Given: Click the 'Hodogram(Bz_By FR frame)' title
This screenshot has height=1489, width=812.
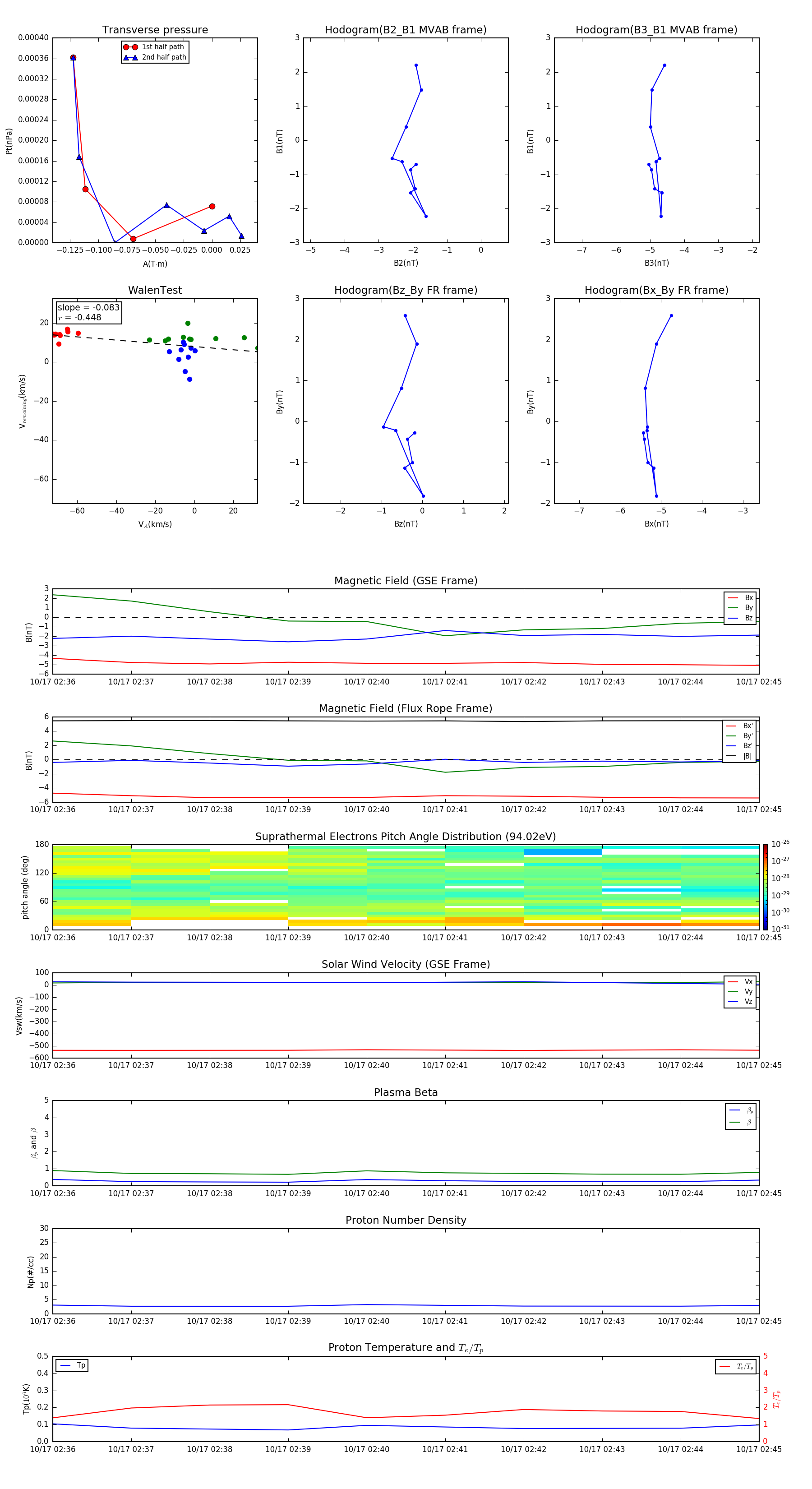Looking at the screenshot, I should click(x=406, y=290).
